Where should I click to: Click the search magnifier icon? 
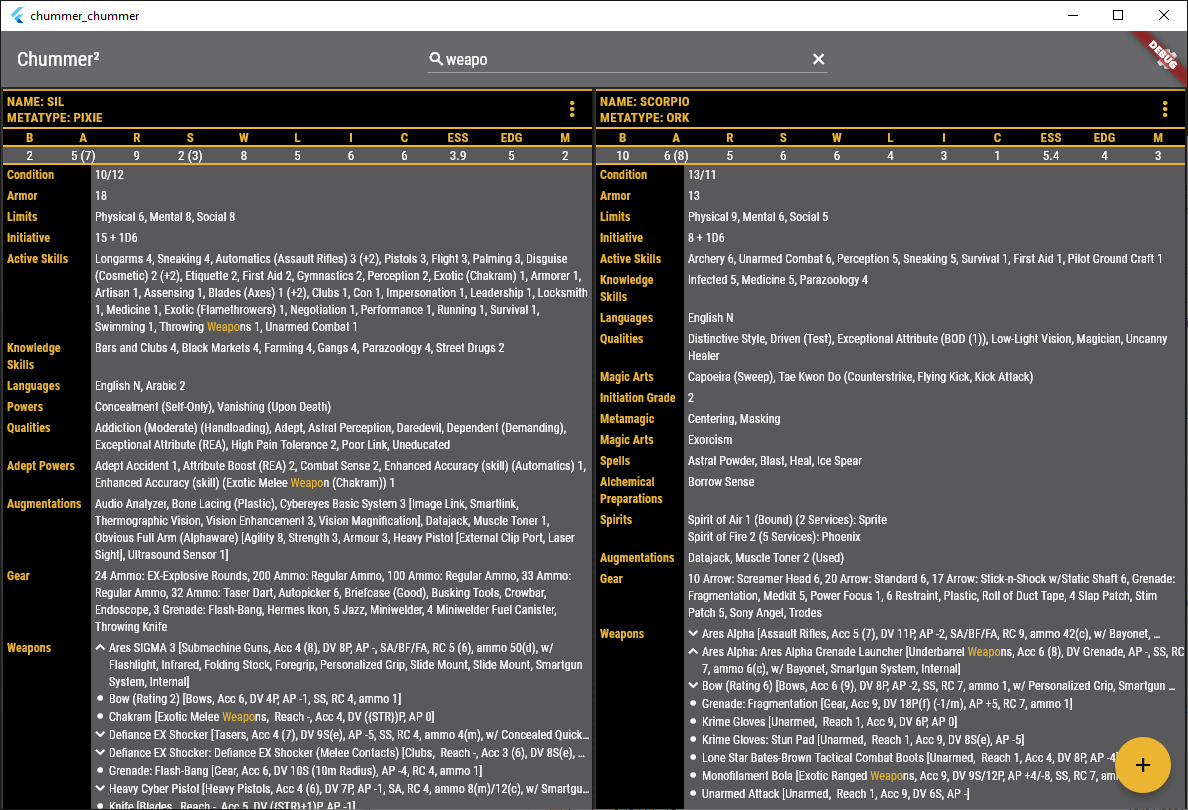click(436, 59)
